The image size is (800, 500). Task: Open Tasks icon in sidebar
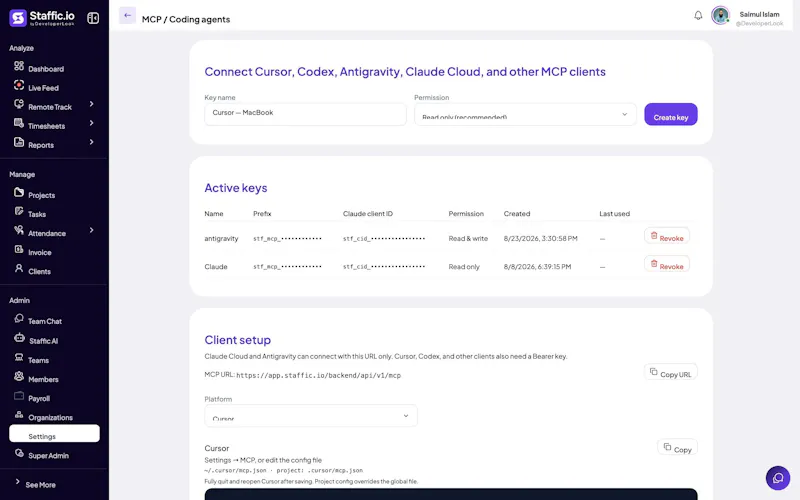pyautogui.click(x=19, y=211)
